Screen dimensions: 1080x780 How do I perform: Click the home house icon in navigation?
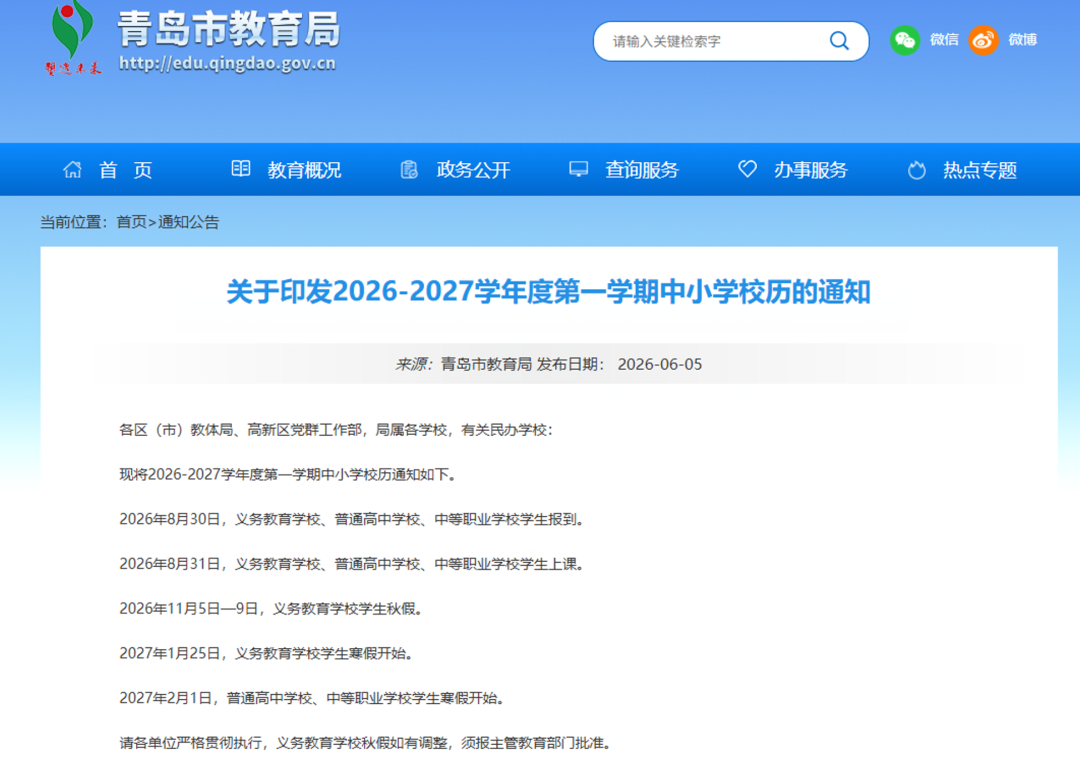72,169
